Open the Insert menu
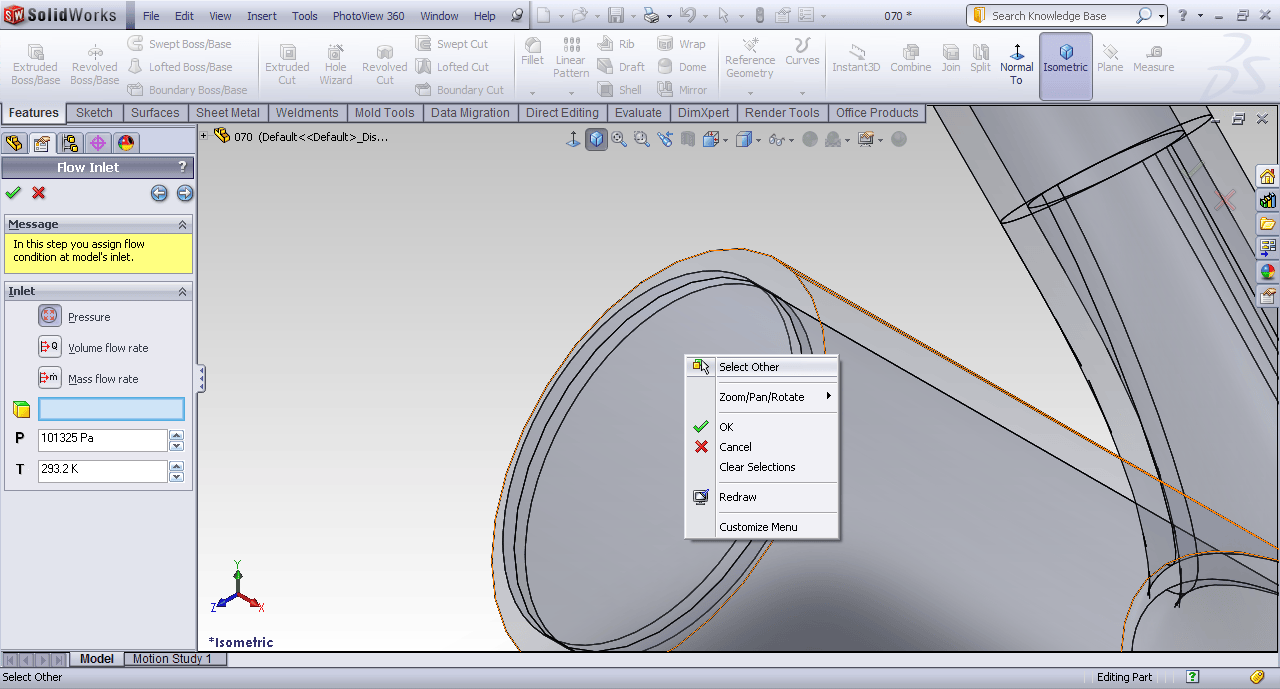 pos(262,16)
